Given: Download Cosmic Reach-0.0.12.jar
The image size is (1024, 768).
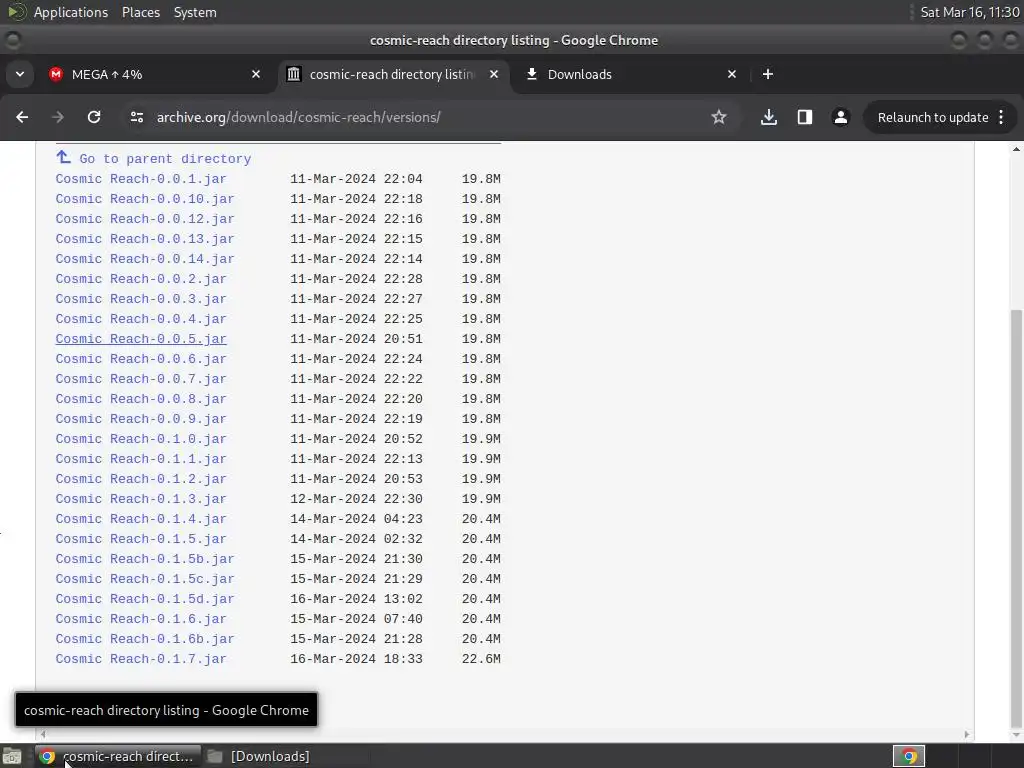Looking at the screenshot, I should coord(144,219).
